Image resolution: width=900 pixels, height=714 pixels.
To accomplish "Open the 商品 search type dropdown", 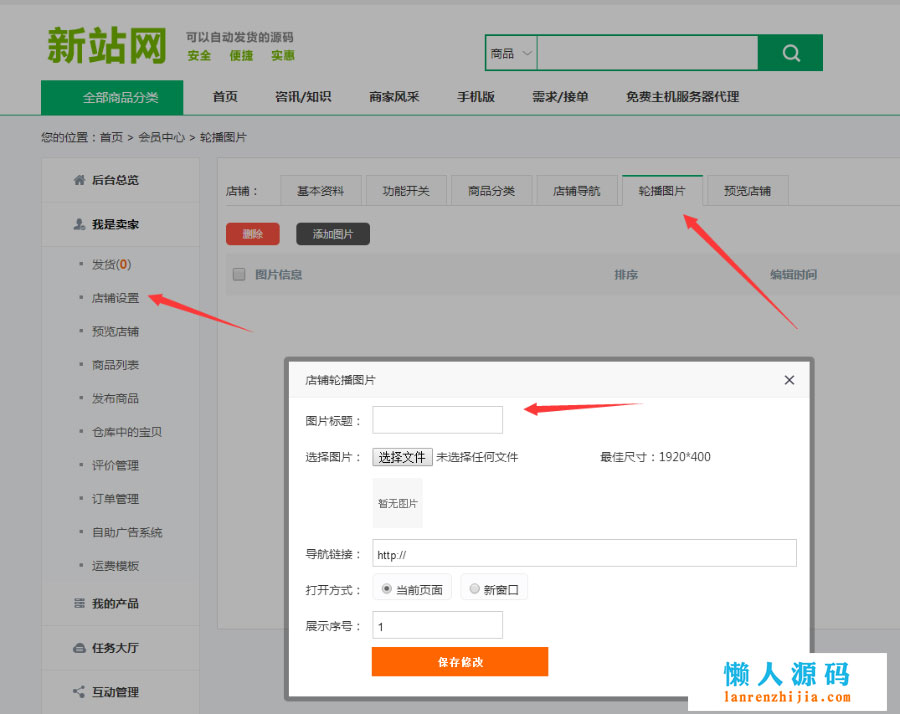I will (511, 54).
